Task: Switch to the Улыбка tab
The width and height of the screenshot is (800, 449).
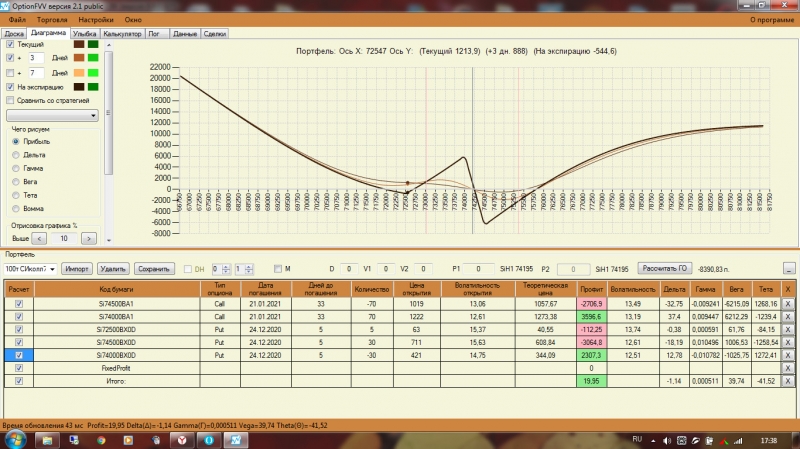Action: [x=84, y=34]
